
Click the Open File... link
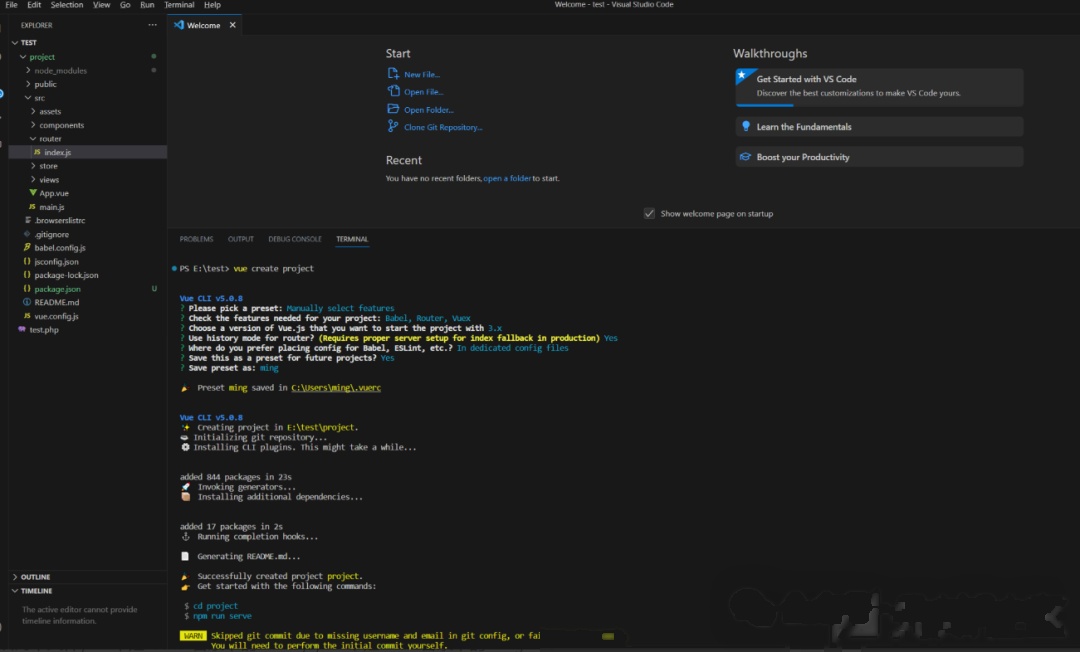(424, 92)
